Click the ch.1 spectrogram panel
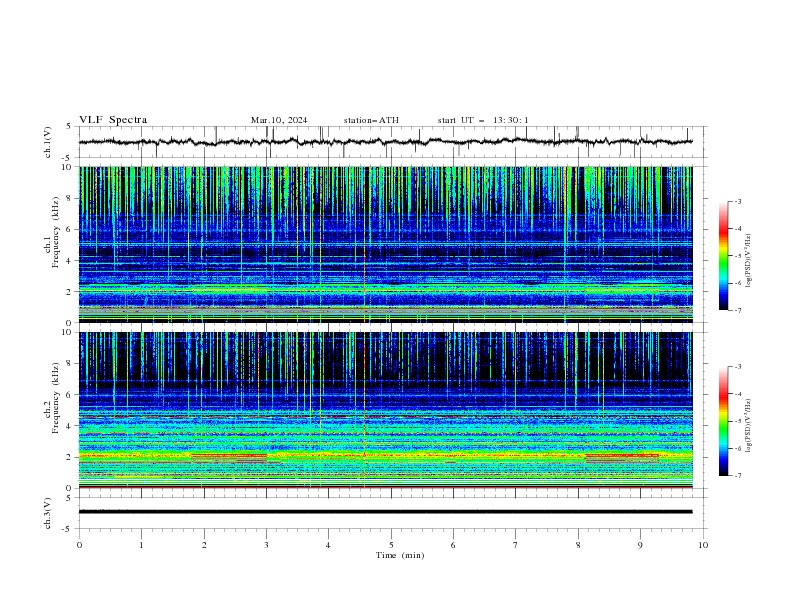 [386, 244]
